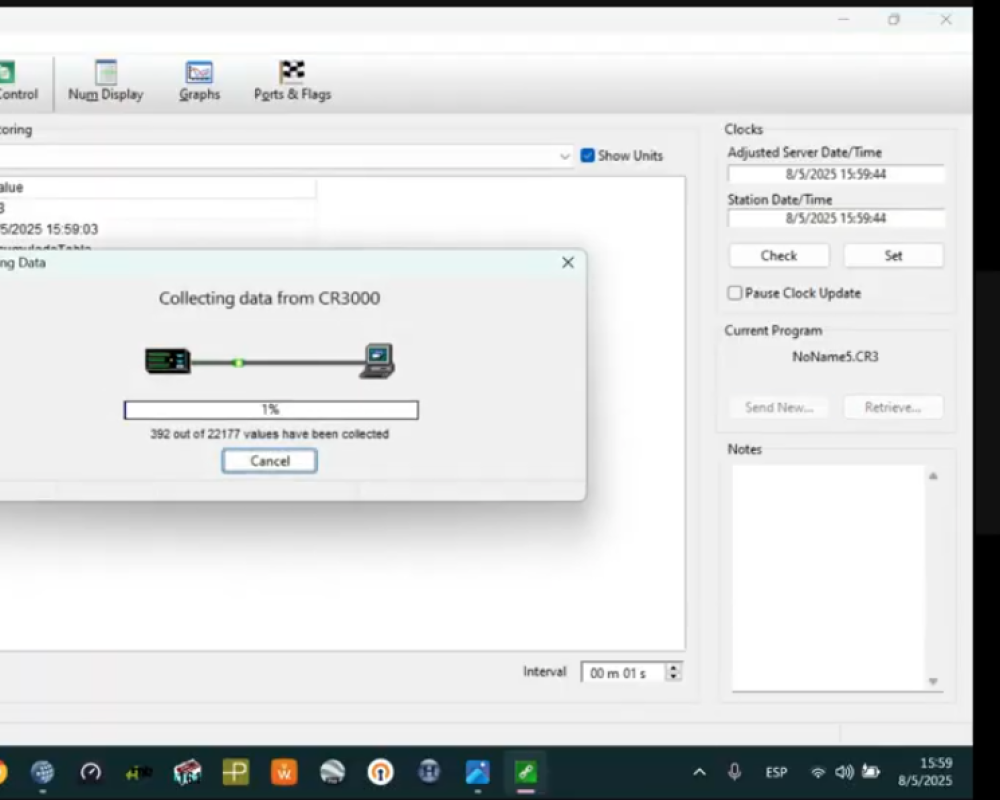Enable the Pause Clock Update checkbox
The height and width of the screenshot is (800, 1000).
[x=735, y=293]
